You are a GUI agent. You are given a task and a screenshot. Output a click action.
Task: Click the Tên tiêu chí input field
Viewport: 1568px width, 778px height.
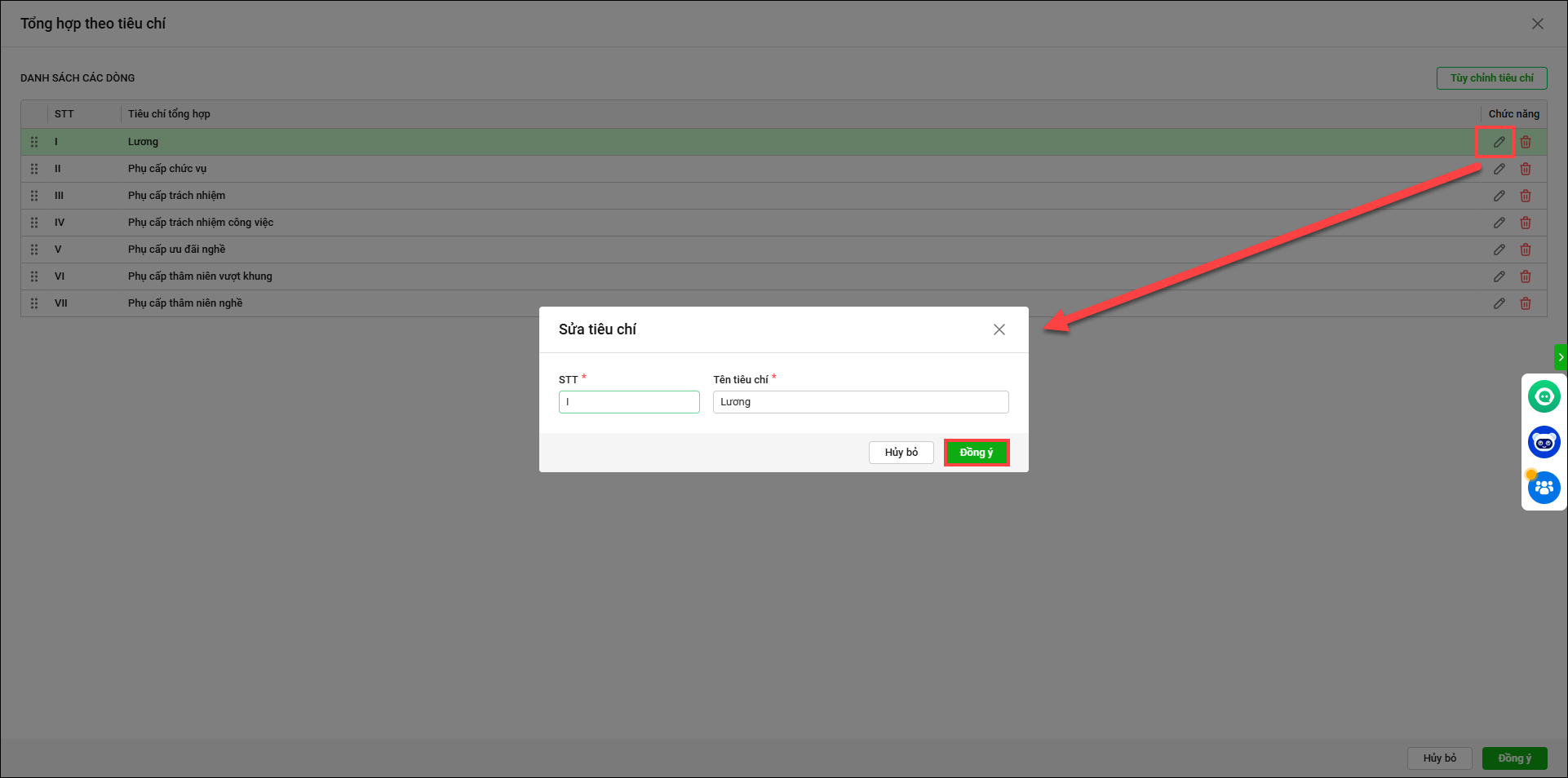click(860, 402)
